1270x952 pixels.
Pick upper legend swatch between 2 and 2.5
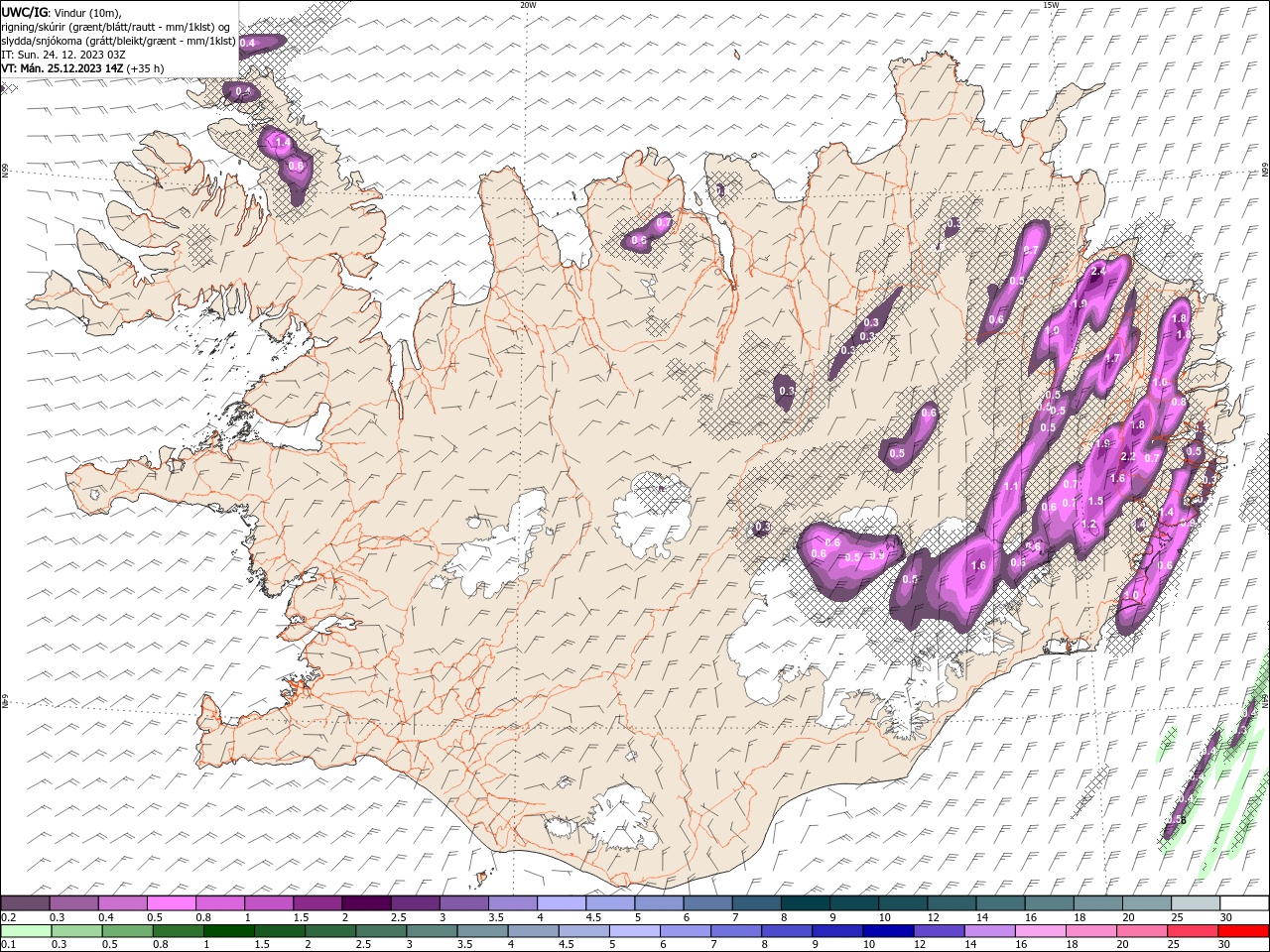tap(365, 903)
